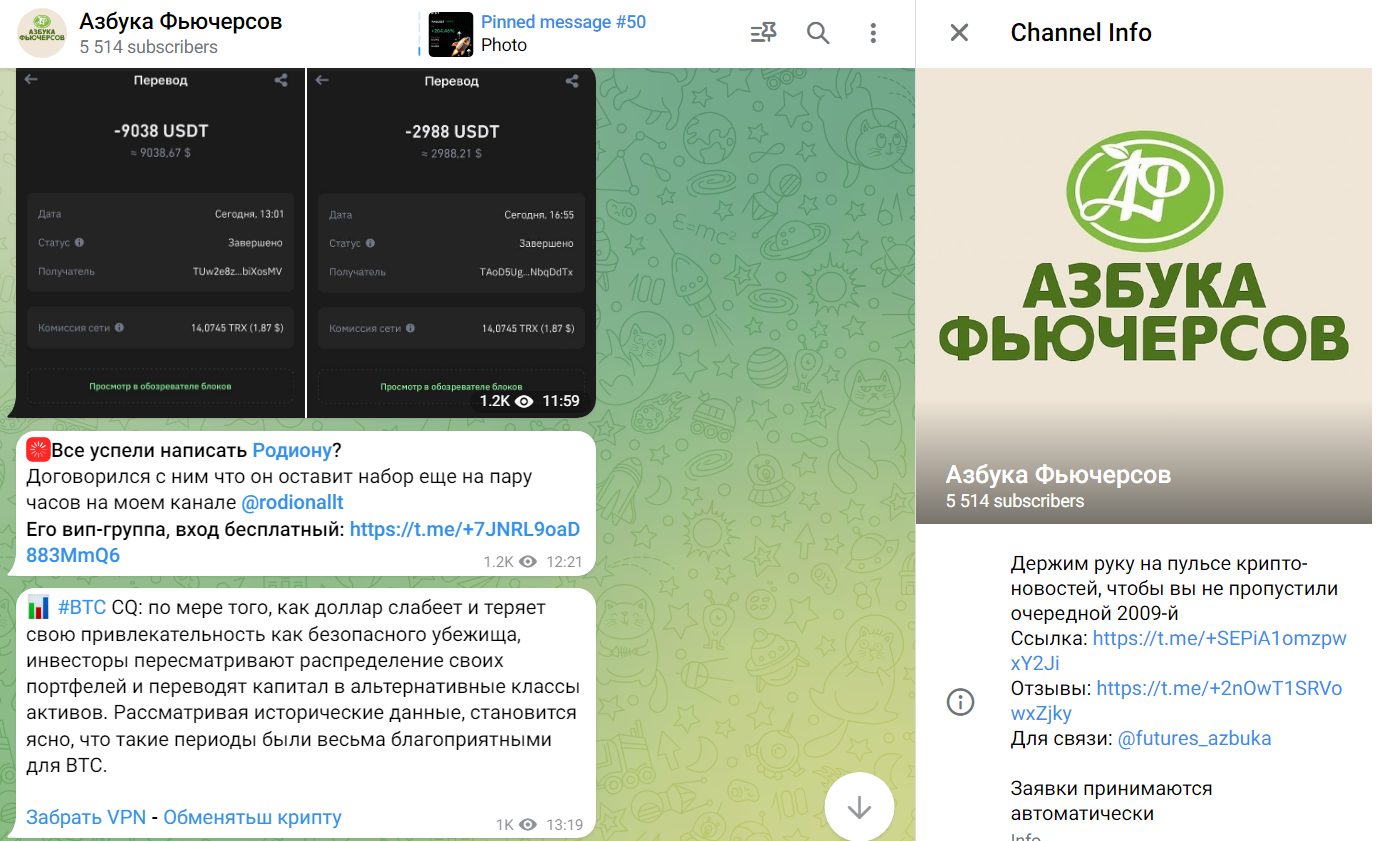The width and height of the screenshot is (1379, 841).
Task: Click the views eye icon on photo at 11:59
Action: click(x=525, y=401)
